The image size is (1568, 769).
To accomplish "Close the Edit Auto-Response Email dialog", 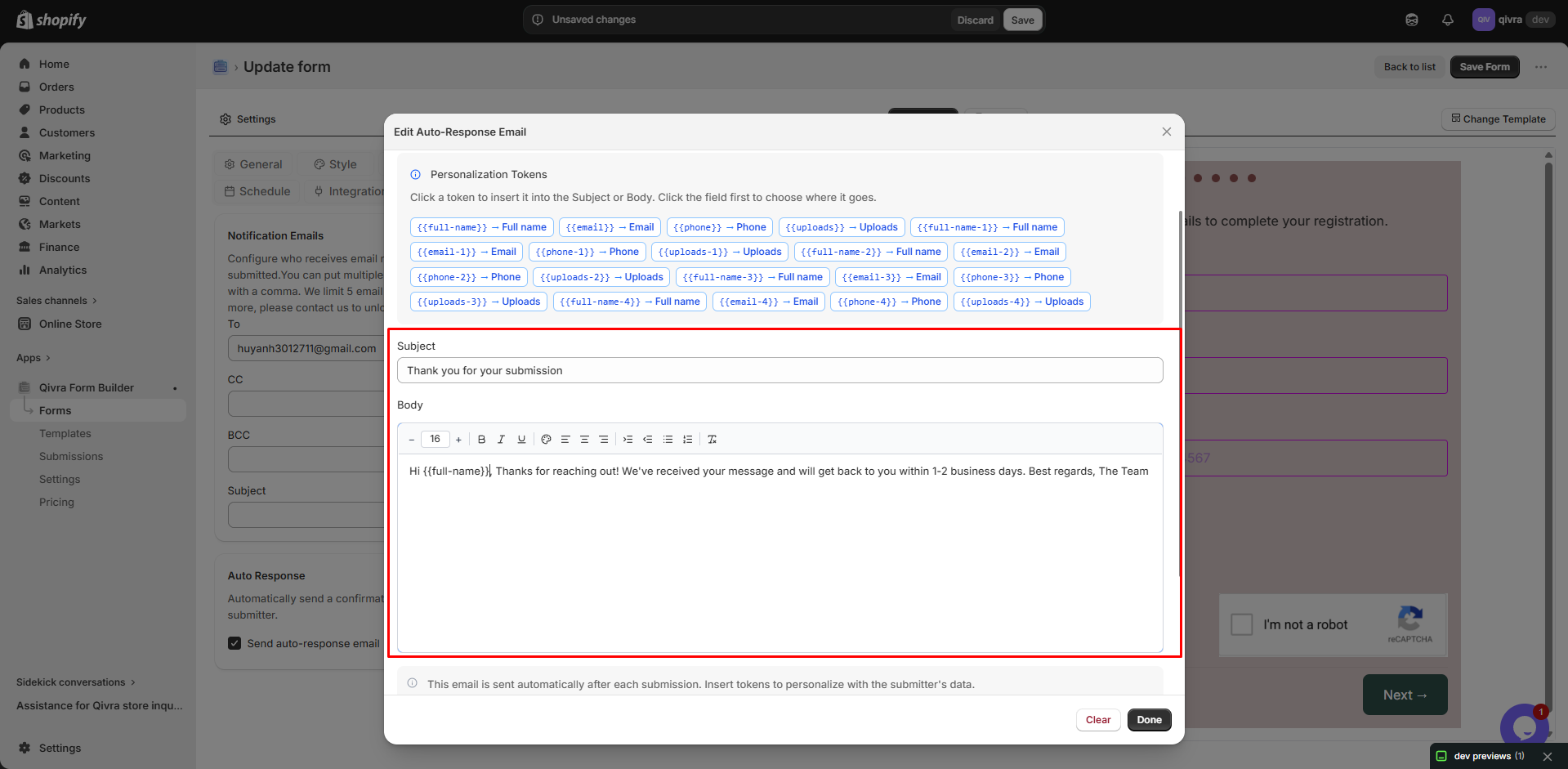I will tap(1167, 132).
